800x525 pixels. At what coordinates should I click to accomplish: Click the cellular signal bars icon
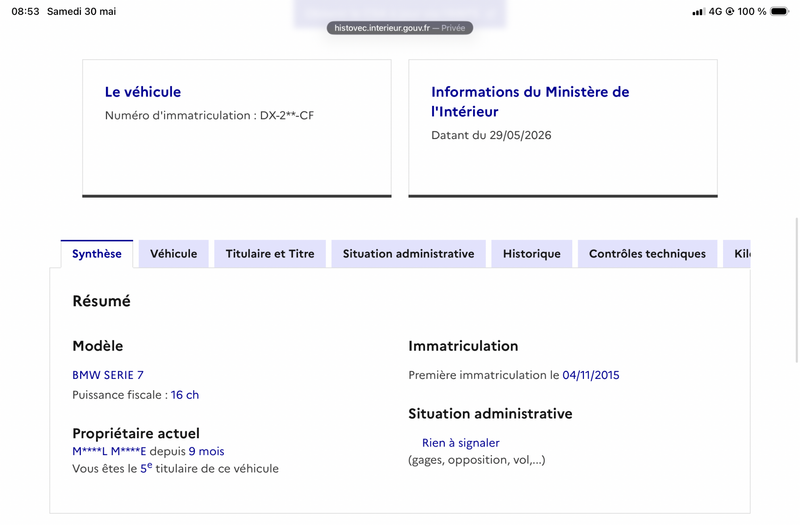[x=698, y=12]
